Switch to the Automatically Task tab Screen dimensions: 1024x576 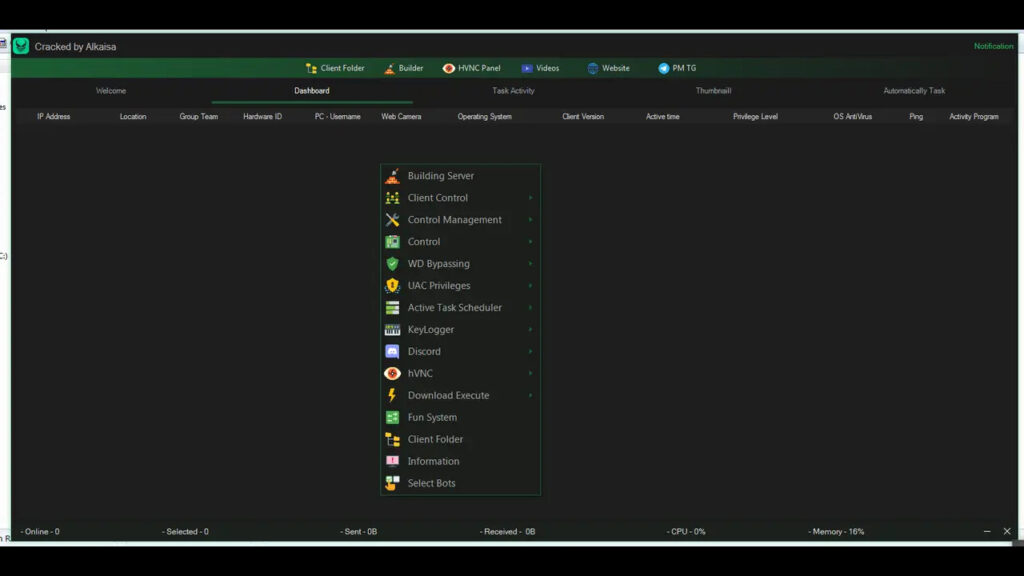(x=914, y=91)
